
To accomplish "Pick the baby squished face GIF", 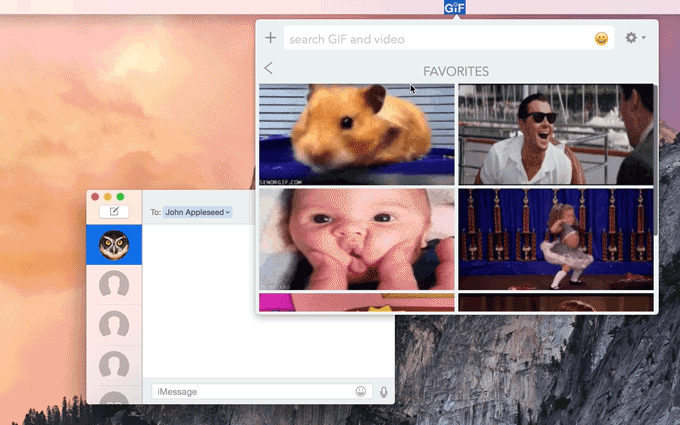I will (356, 240).
